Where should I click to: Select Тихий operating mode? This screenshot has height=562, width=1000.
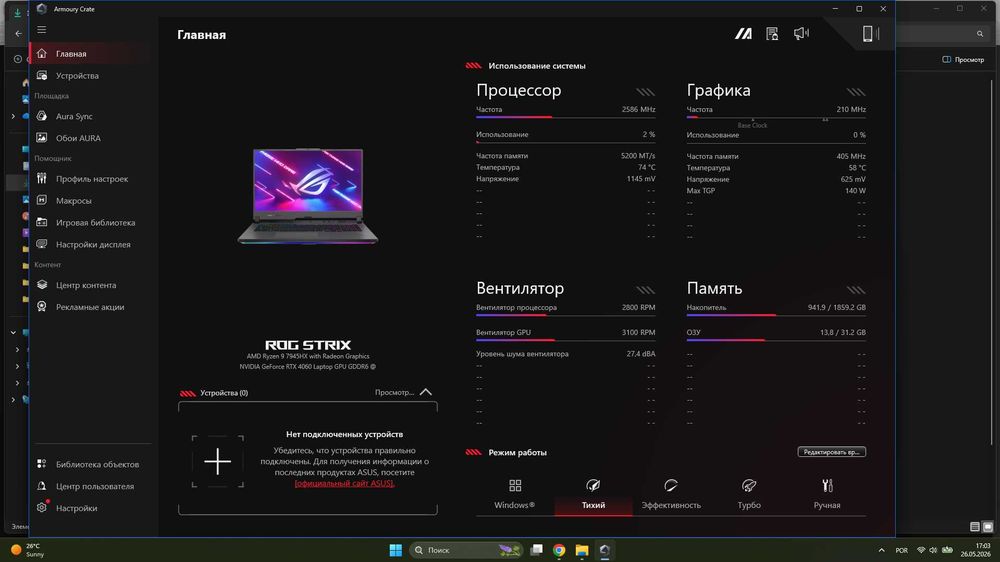click(593, 494)
